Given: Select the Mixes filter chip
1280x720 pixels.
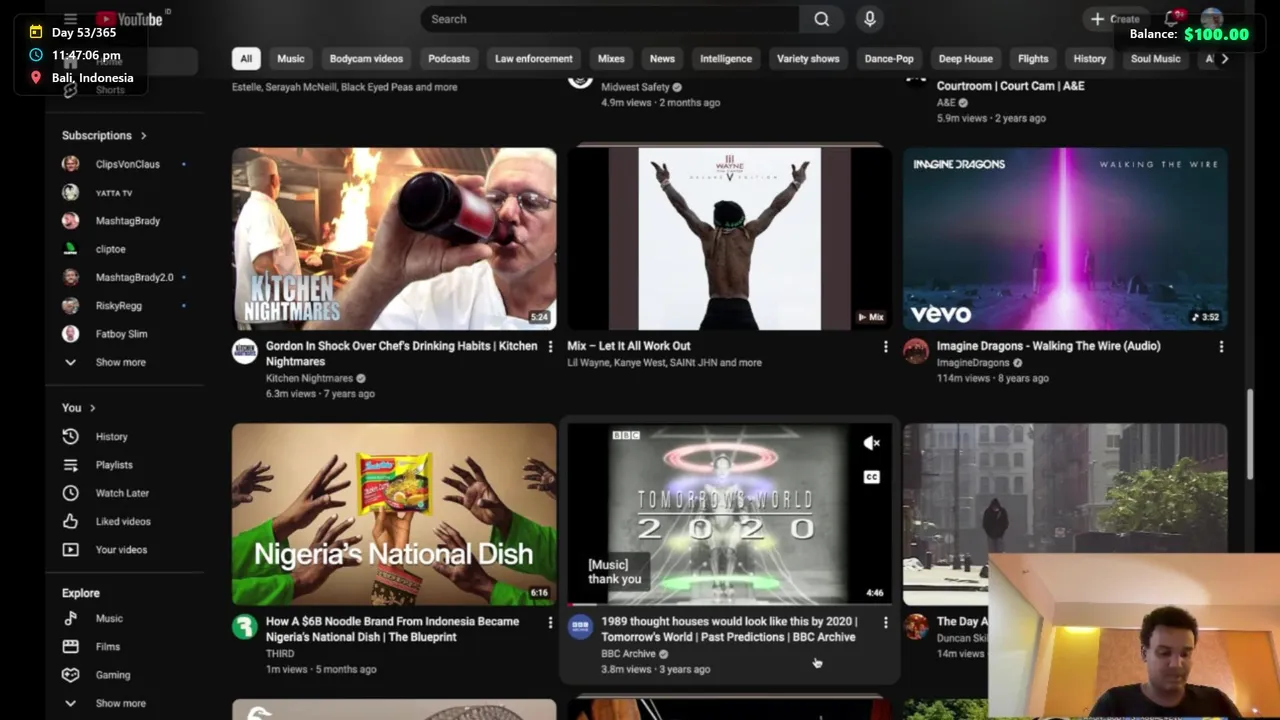Looking at the screenshot, I should (x=611, y=59).
